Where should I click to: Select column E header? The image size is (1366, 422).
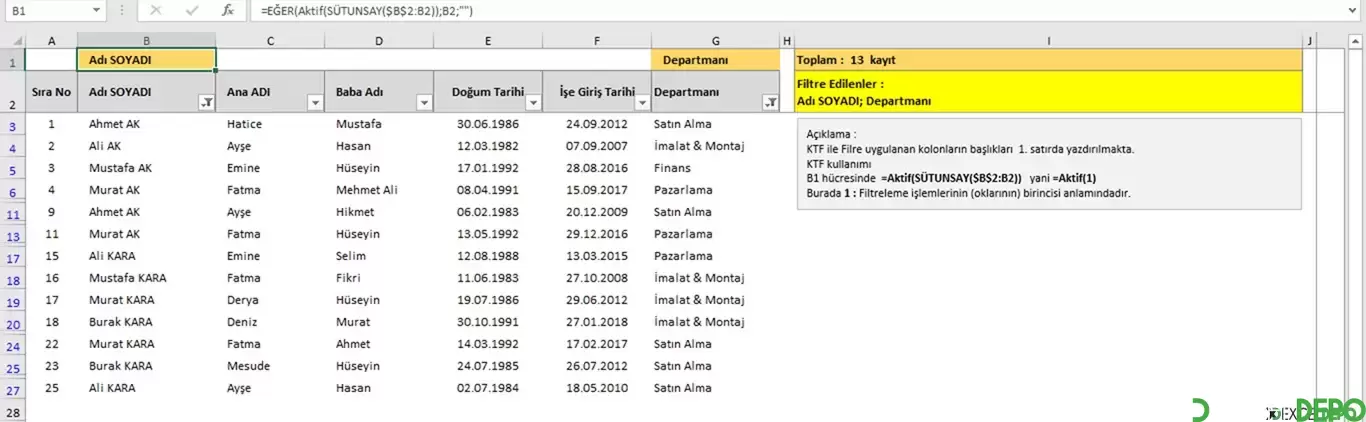[487, 41]
